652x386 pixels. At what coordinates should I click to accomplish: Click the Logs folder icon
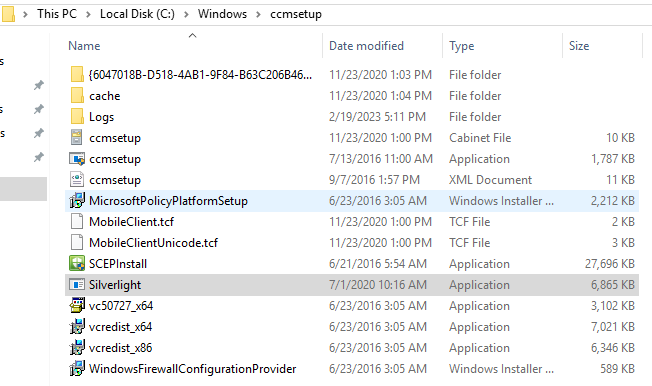coord(77,116)
